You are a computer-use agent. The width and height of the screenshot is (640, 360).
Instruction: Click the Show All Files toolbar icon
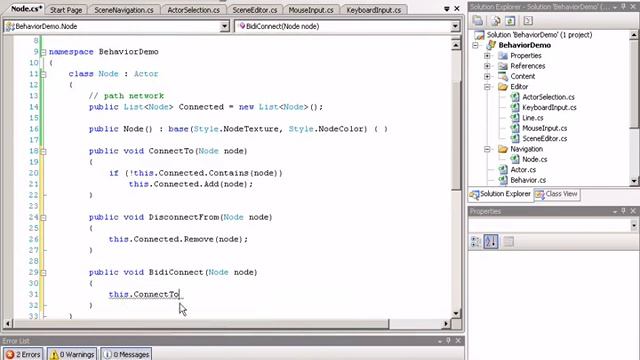[496, 20]
